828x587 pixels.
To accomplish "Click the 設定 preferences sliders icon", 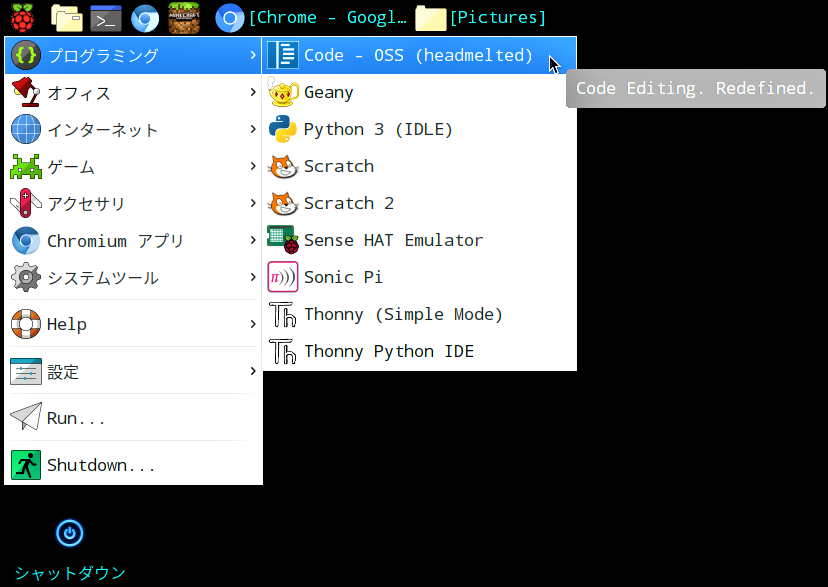I will (25, 371).
